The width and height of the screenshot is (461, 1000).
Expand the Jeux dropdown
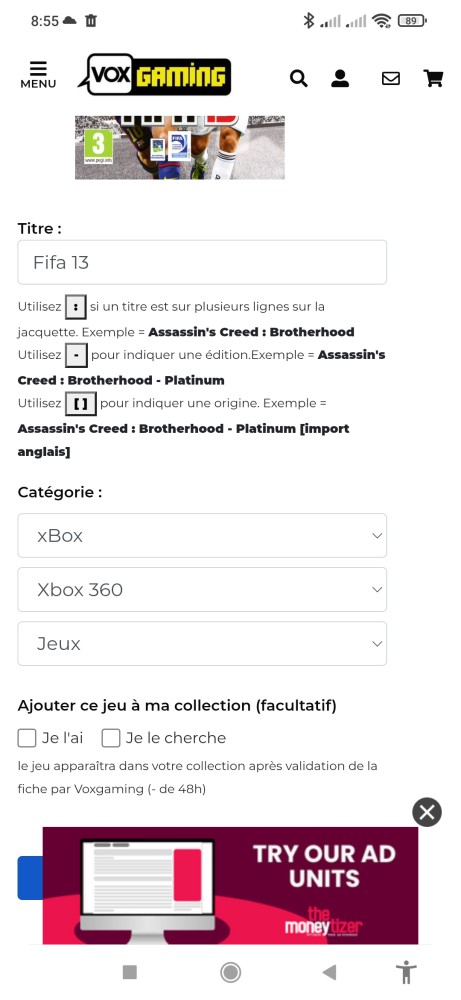[x=202, y=643]
